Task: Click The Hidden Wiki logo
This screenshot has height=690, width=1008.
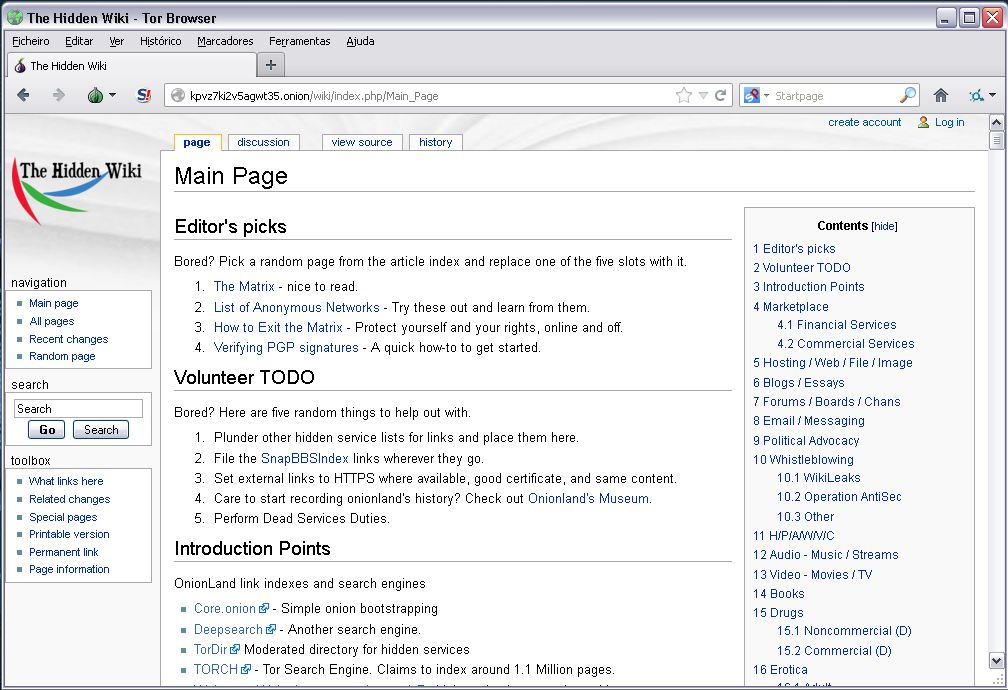Action: (77, 190)
